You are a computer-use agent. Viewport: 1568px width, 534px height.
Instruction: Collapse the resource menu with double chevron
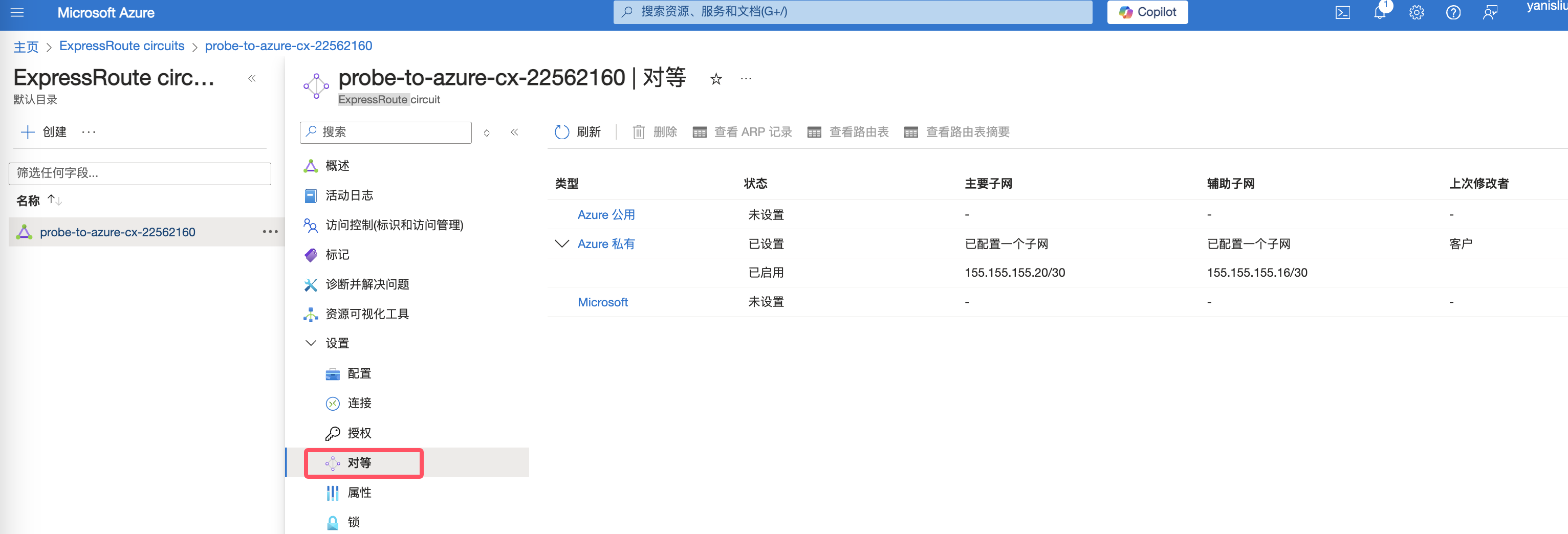coord(514,132)
